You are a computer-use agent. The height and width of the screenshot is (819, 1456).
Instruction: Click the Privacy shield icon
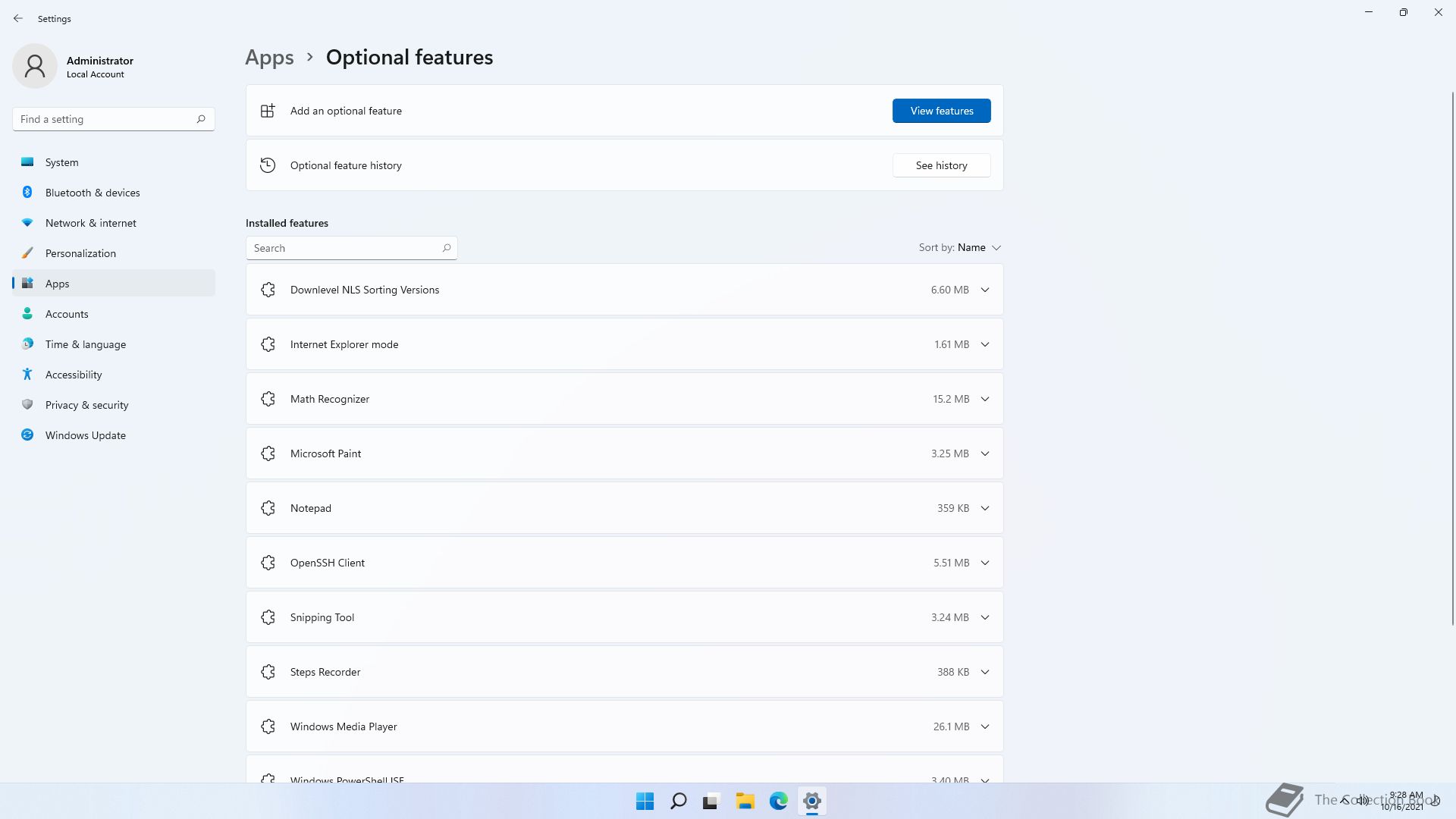[x=27, y=404]
